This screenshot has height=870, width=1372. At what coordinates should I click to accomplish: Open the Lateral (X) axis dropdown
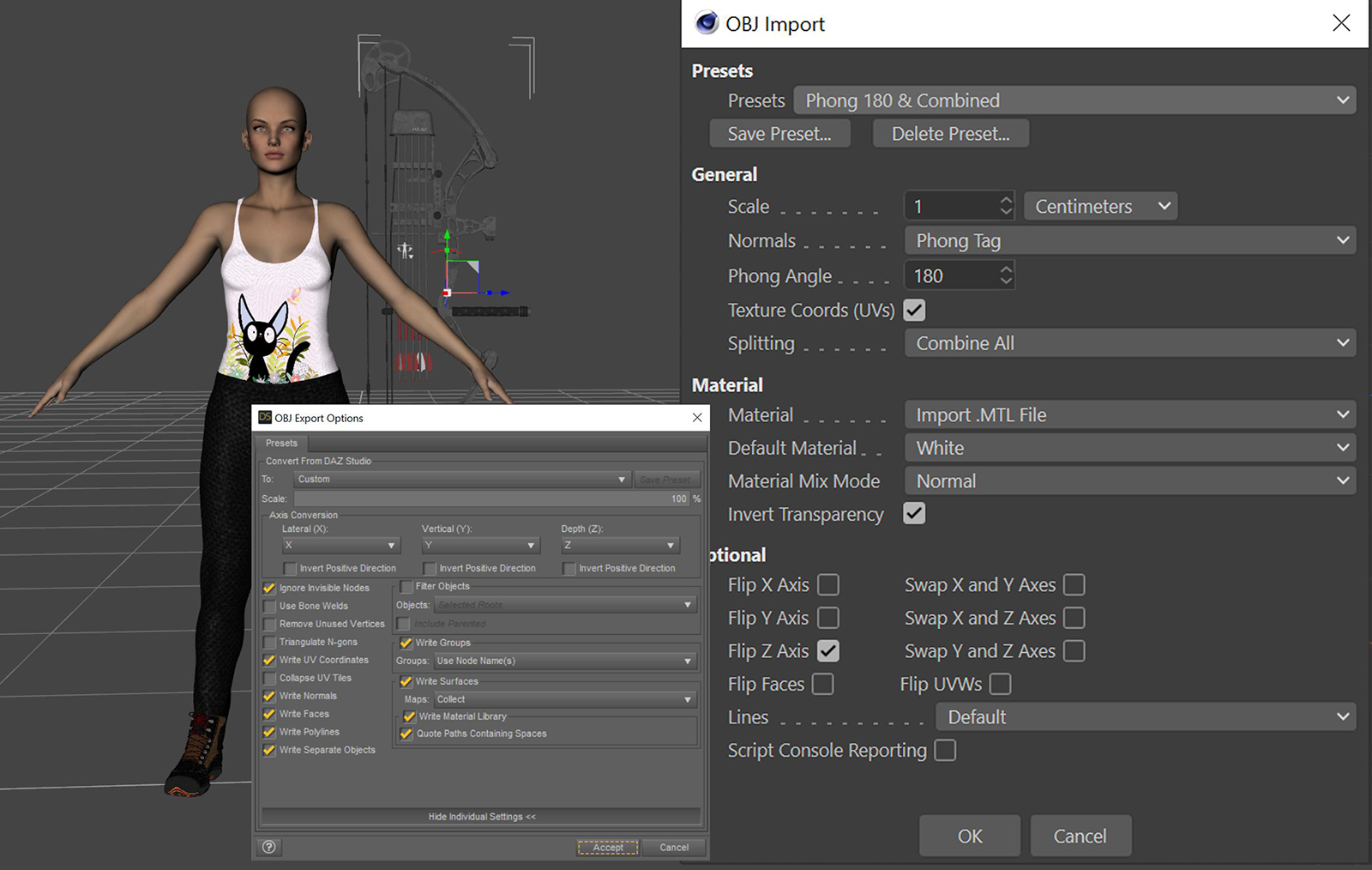tap(340, 546)
